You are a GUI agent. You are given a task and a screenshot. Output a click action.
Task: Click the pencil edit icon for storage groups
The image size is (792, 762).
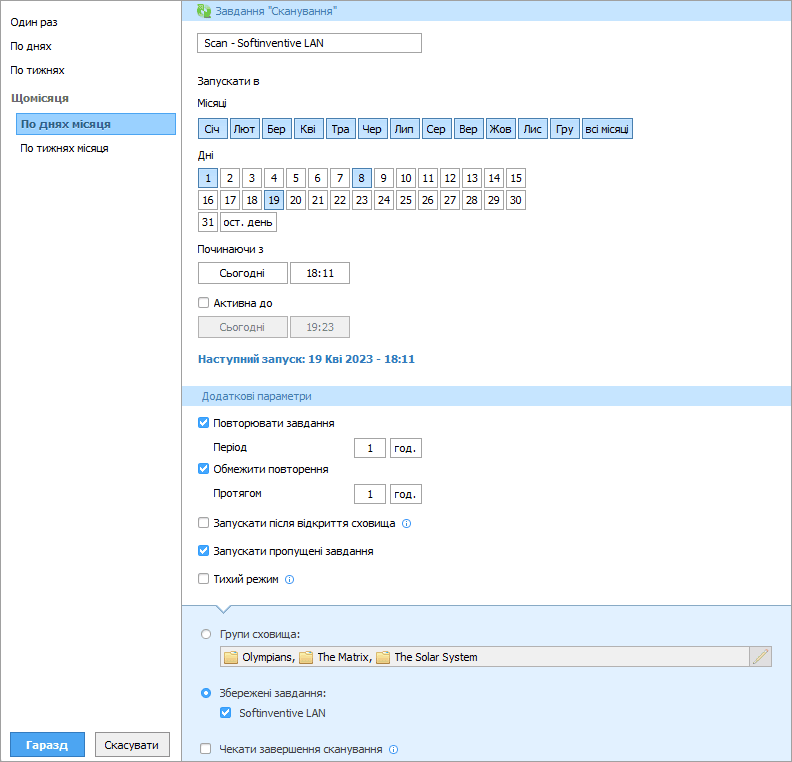pos(761,657)
